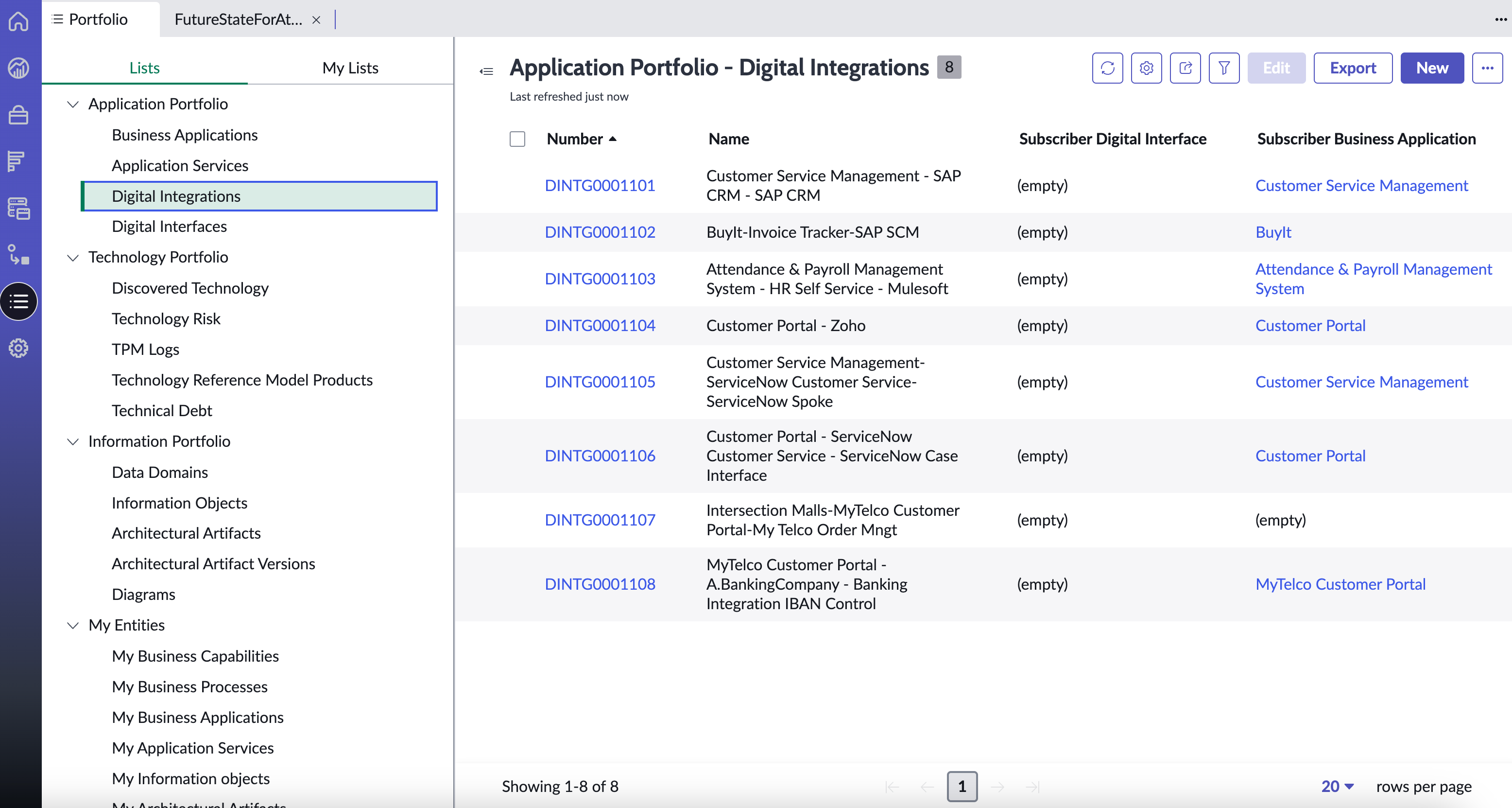Image resolution: width=1512 pixels, height=808 pixels.
Task: Click the Export button
Action: (1352, 68)
